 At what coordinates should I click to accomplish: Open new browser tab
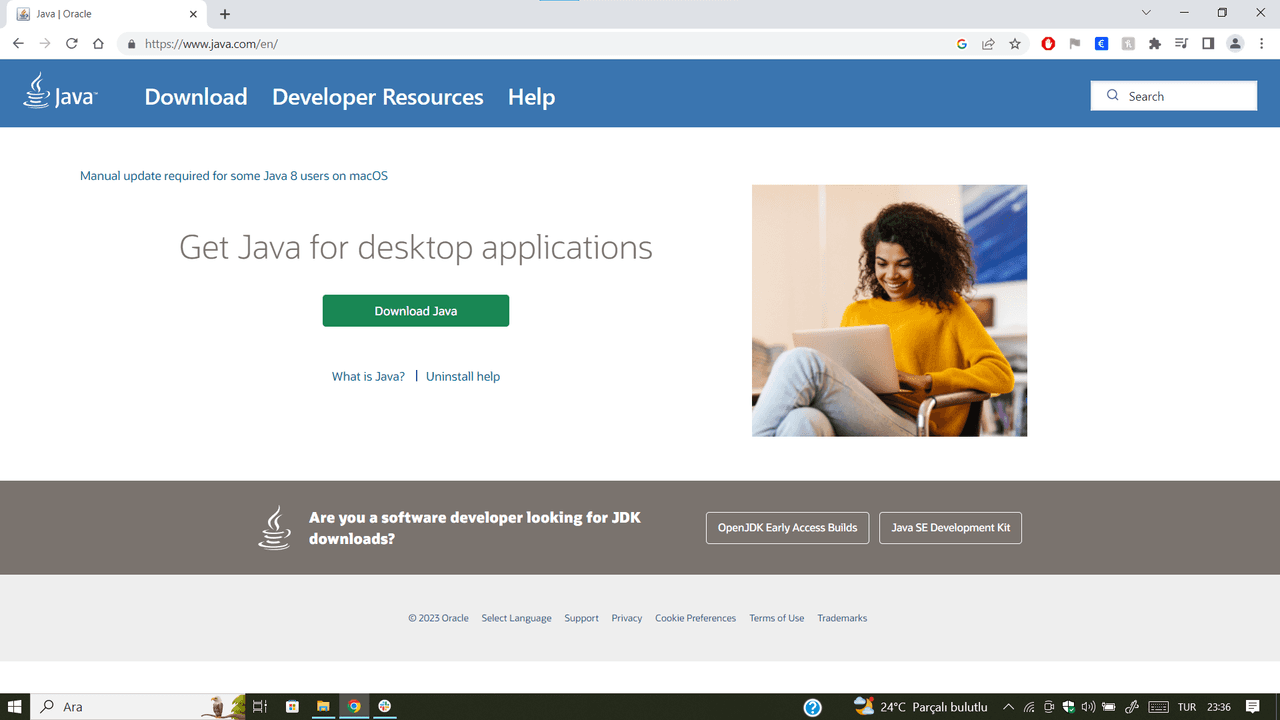[225, 14]
